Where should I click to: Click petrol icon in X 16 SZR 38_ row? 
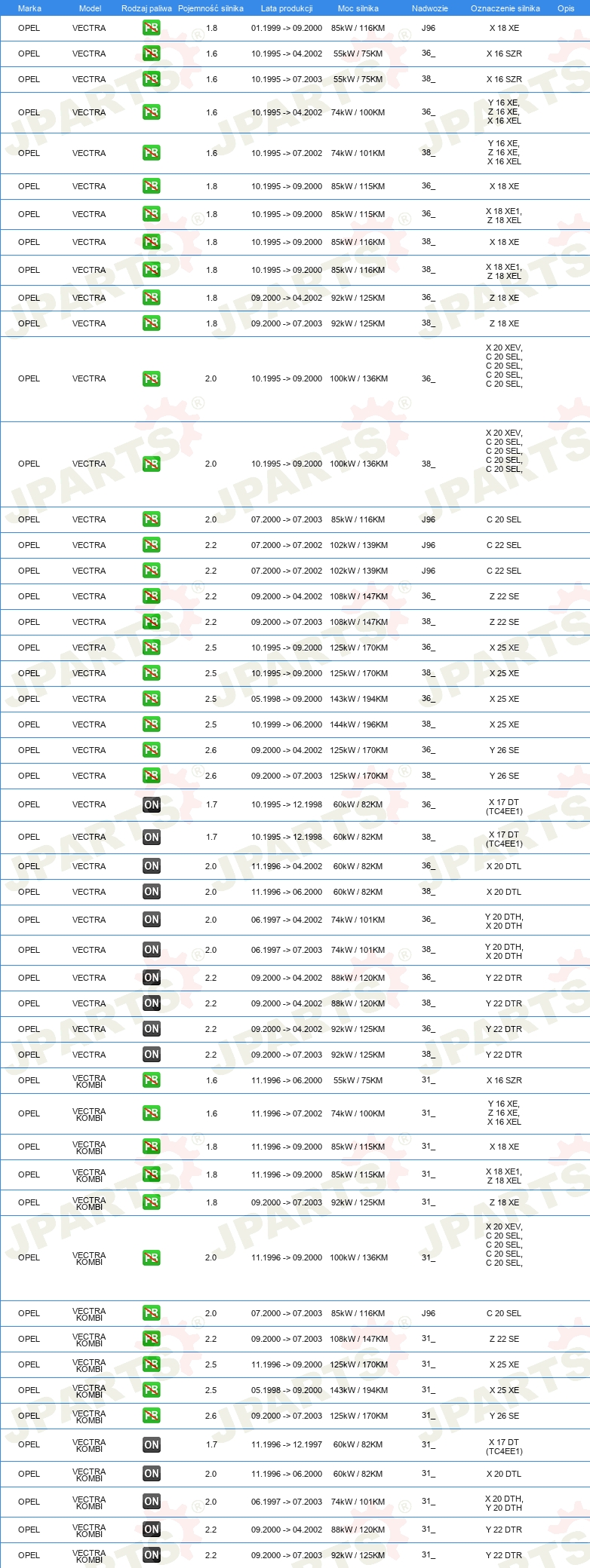point(152,79)
